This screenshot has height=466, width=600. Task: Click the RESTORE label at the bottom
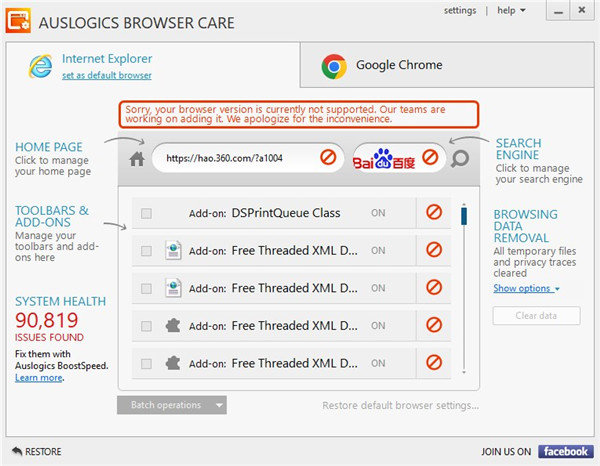[43, 451]
